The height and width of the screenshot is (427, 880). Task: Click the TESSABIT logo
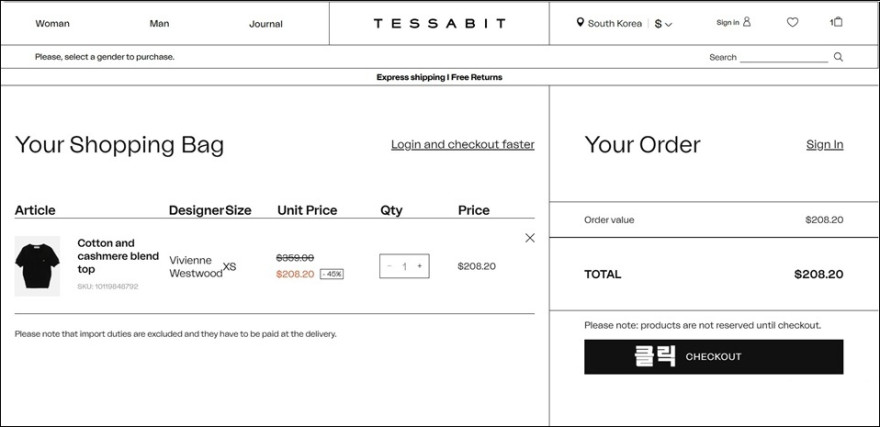click(x=439, y=23)
